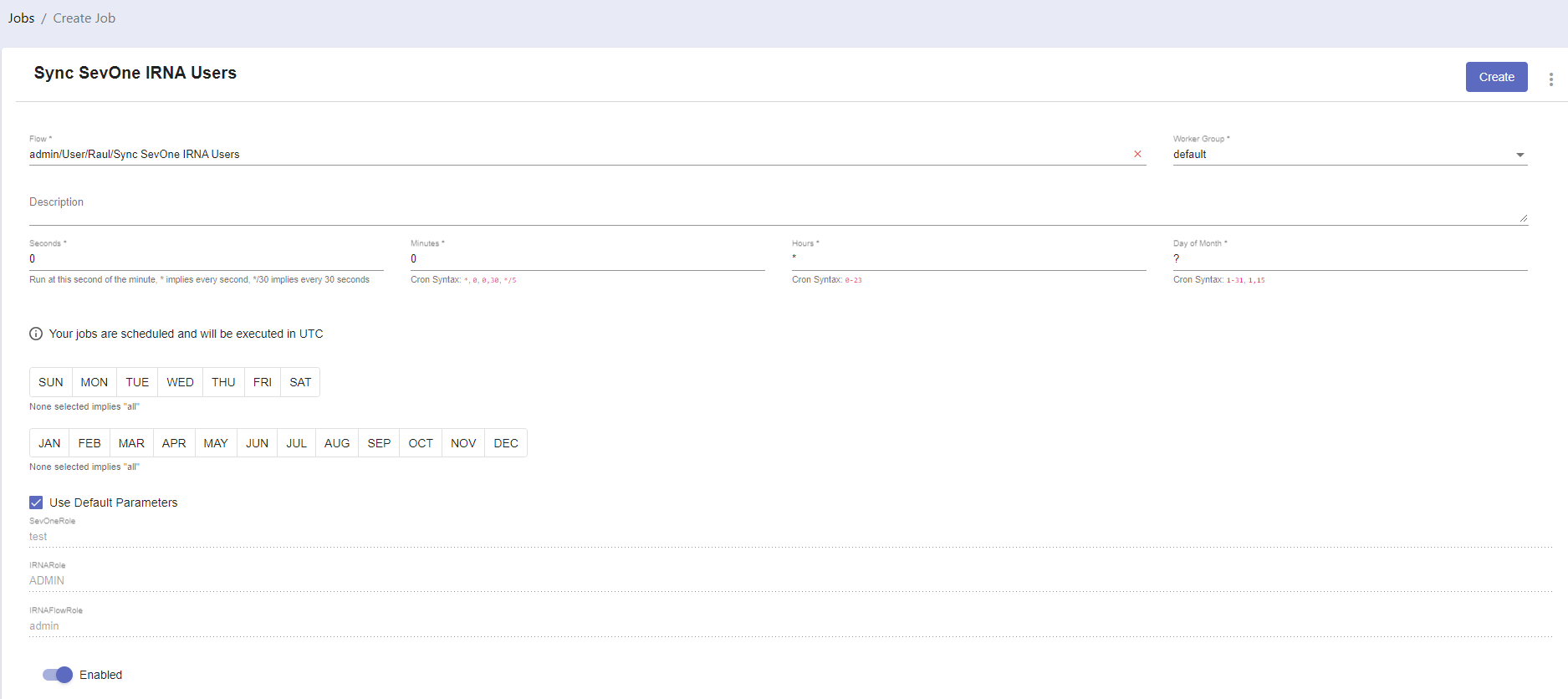Open the three-dot more options menu
1568x699 pixels.
[x=1550, y=79]
